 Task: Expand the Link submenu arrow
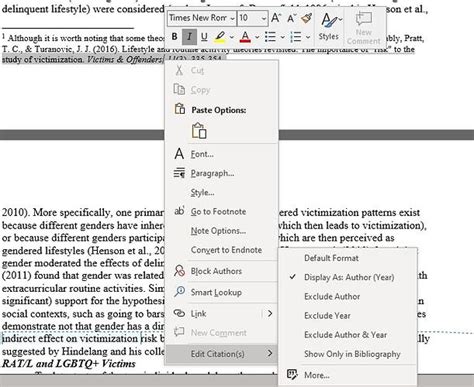(270, 314)
